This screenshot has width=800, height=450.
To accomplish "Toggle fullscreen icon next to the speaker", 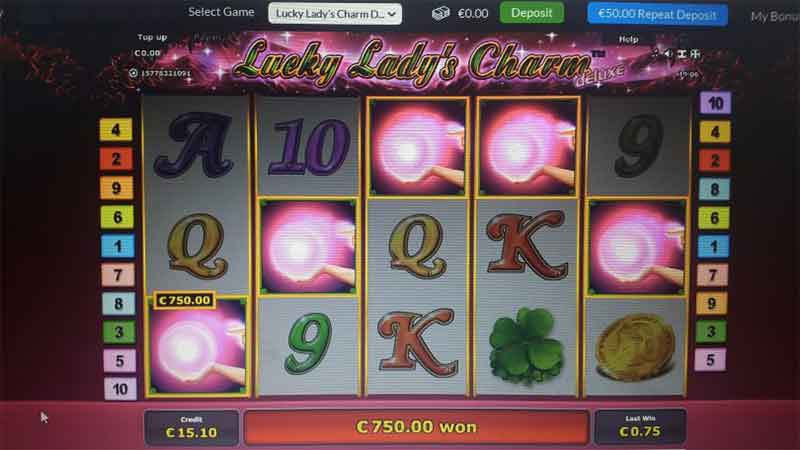I will tap(682, 54).
